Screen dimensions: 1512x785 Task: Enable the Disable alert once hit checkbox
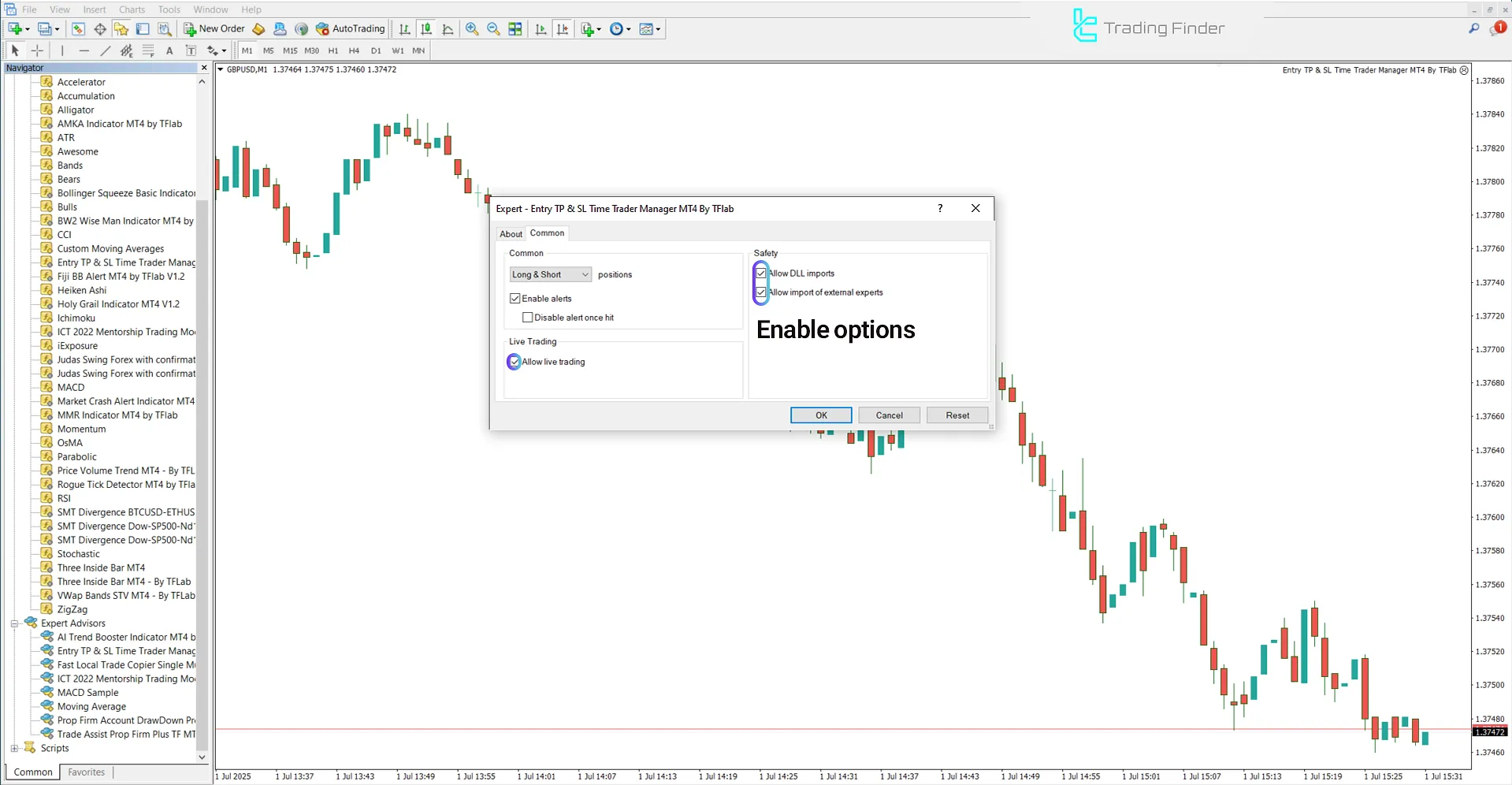tap(528, 317)
